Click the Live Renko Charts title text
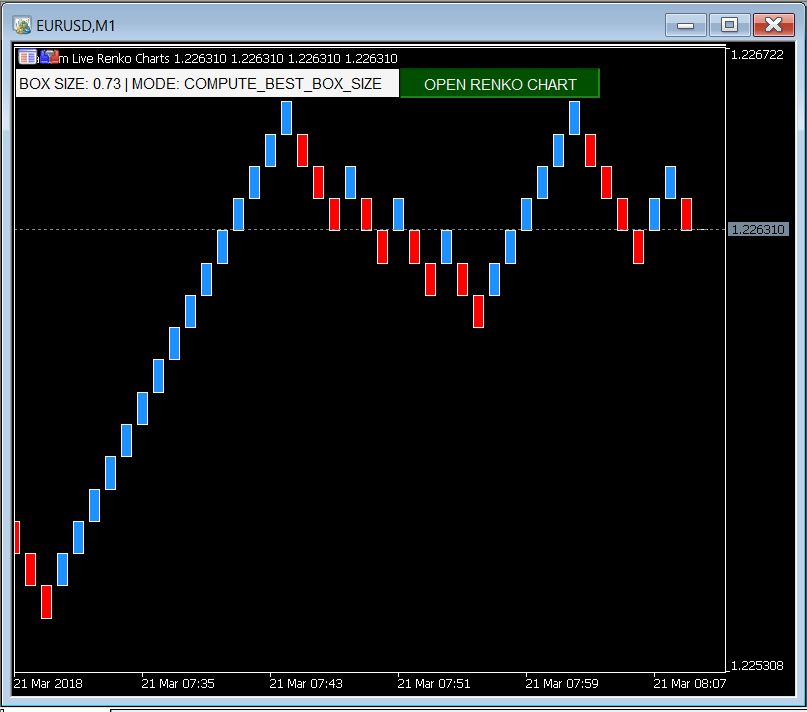 [x=120, y=58]
